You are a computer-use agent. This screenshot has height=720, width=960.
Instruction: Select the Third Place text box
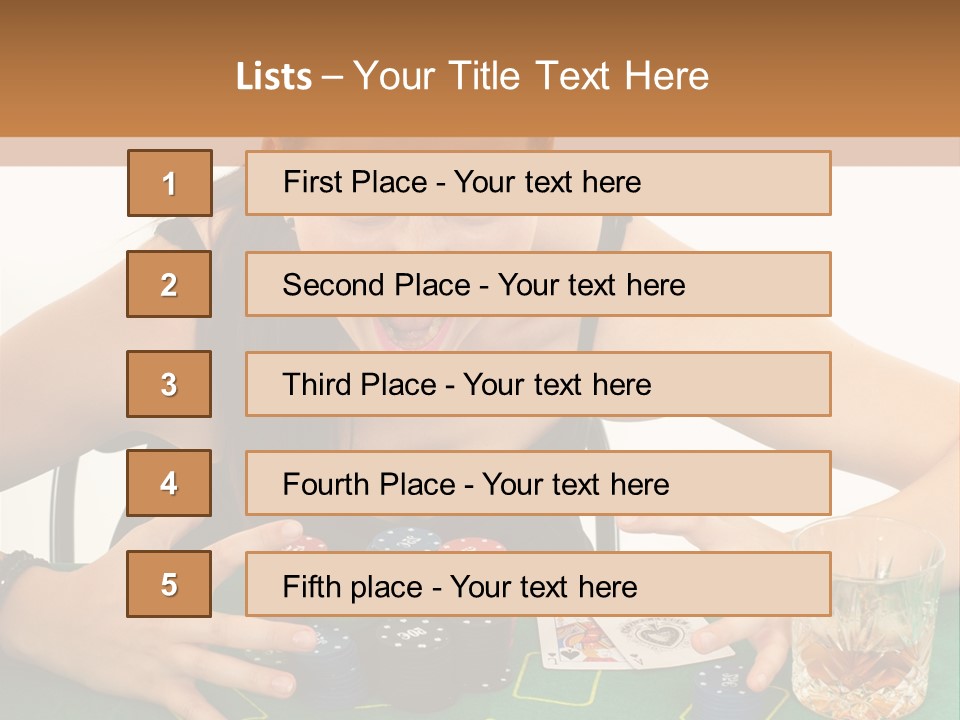538,384
